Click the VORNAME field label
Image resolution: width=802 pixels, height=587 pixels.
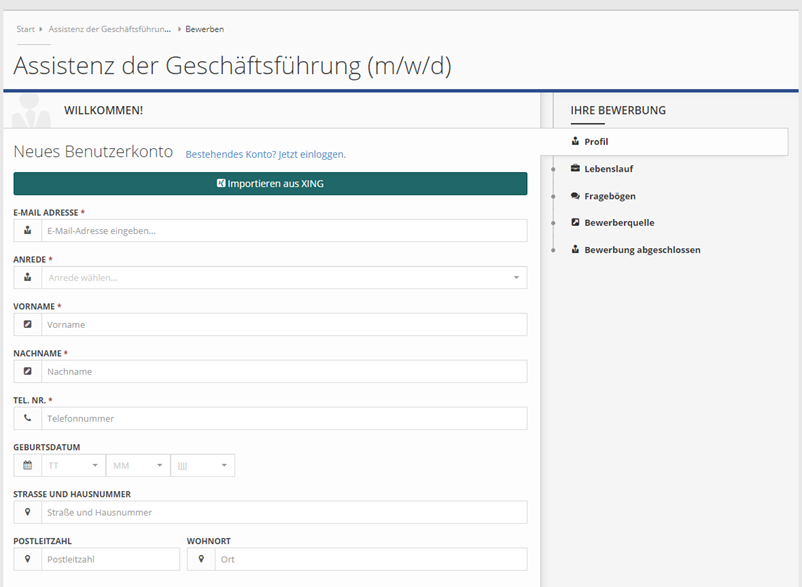[34, 306]
